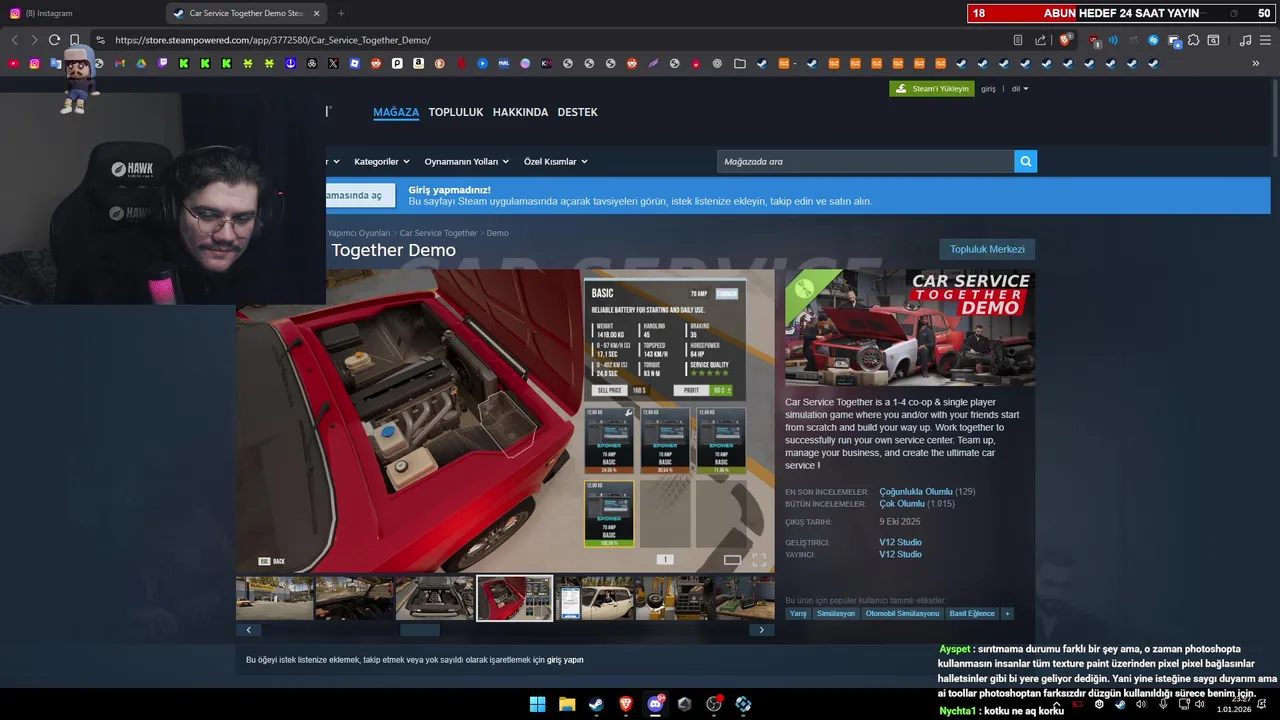Select the Basit Eğlence tag
This screenshot has width=1280, height=720.
pyautogui.click(x=972, y=613)
